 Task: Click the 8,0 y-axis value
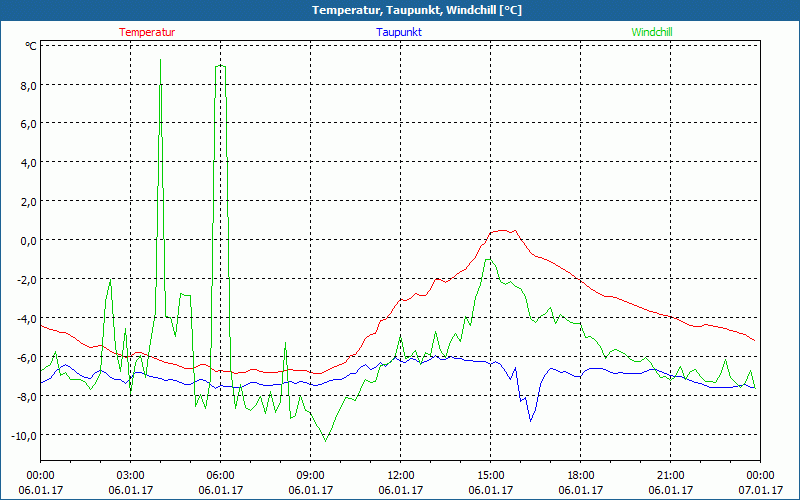click(29, 85)
